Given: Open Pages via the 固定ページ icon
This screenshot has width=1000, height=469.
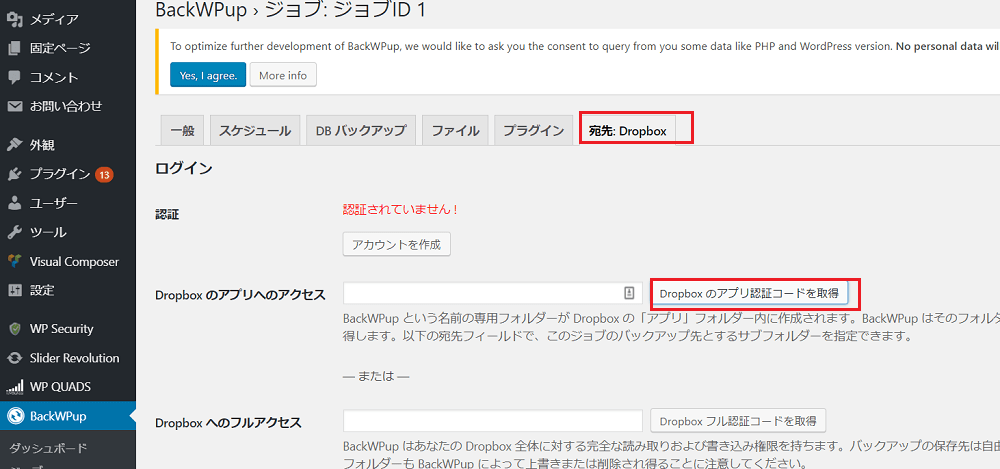Looking at the screenshot, I should 14,48.
